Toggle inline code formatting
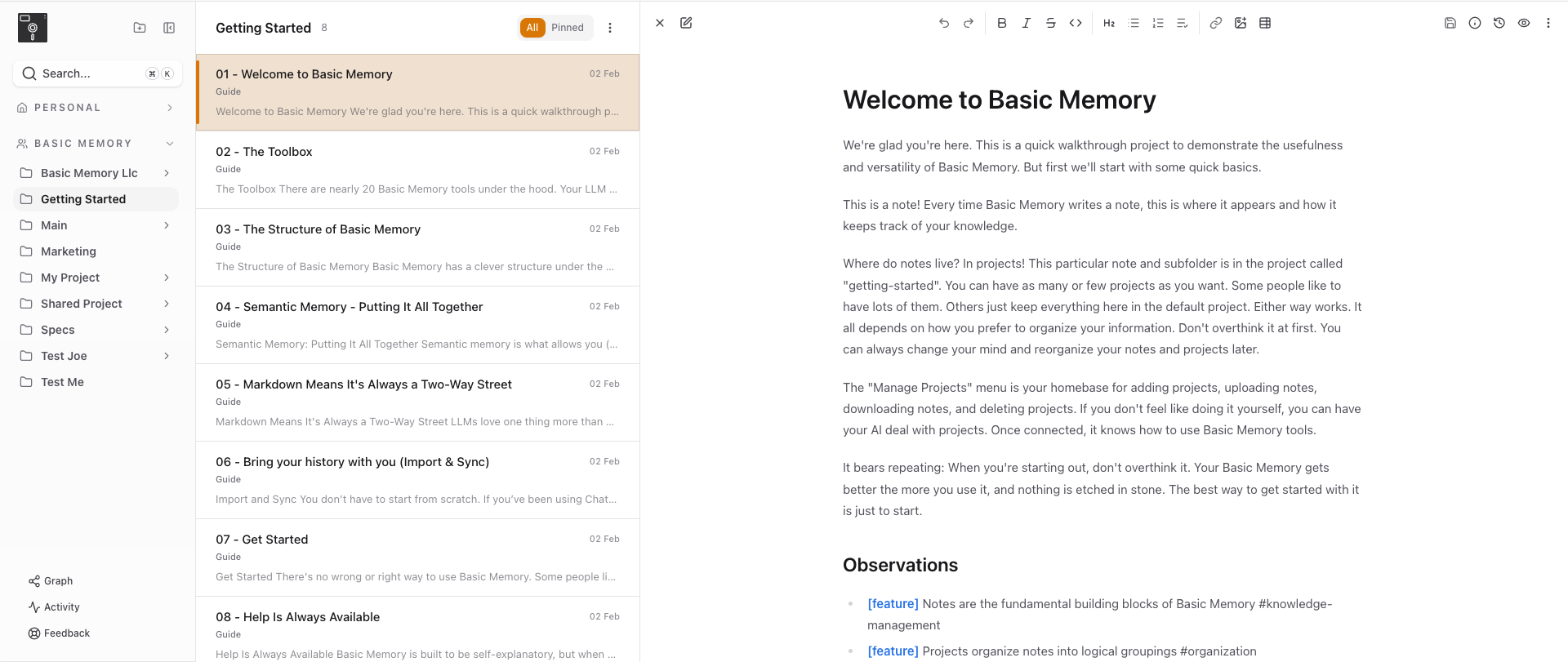Viewport: 1568px width, 662px height. (1076, 23)
